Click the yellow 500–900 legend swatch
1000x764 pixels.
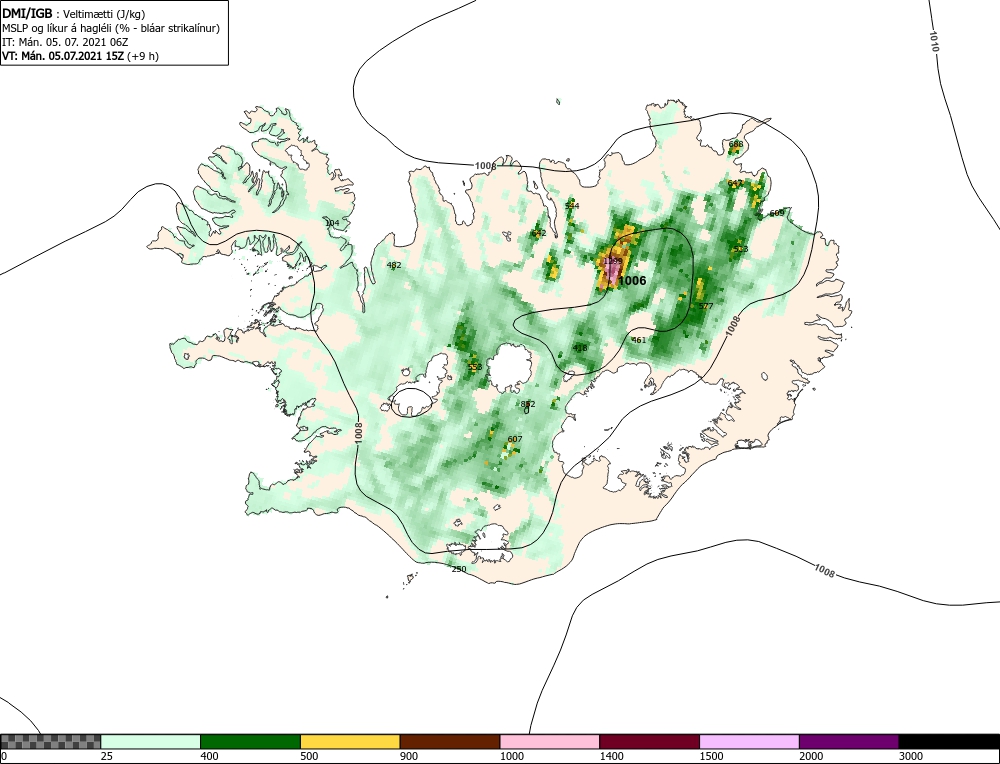tap(350, 741)
